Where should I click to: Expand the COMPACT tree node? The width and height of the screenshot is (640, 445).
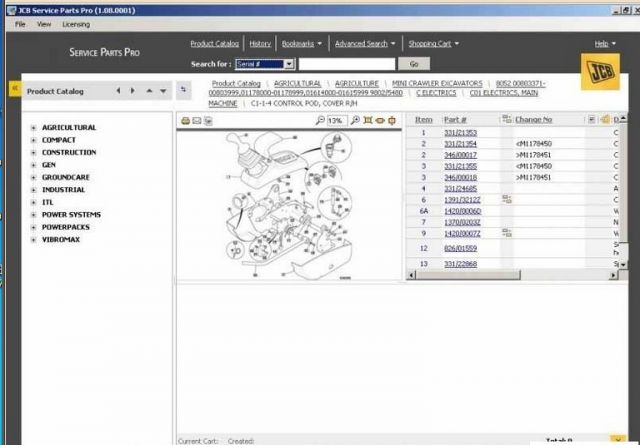(x=33, y=140)
